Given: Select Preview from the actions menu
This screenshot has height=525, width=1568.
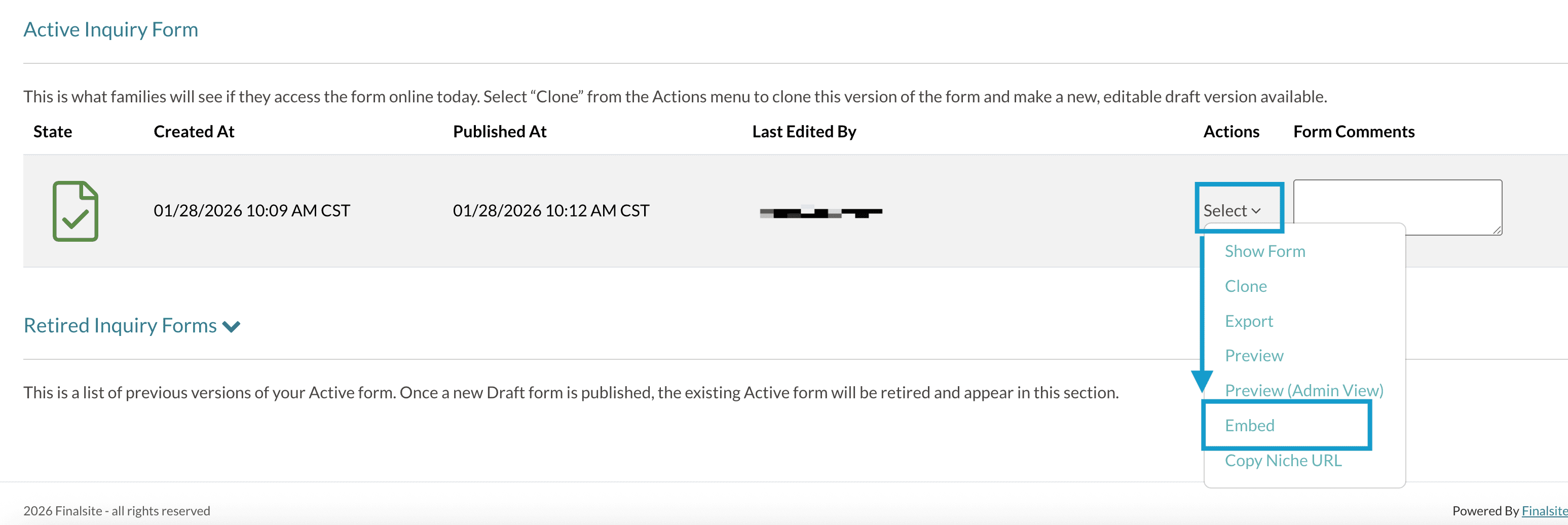Looking at the screenshot, I should [x=1253, y=355].
